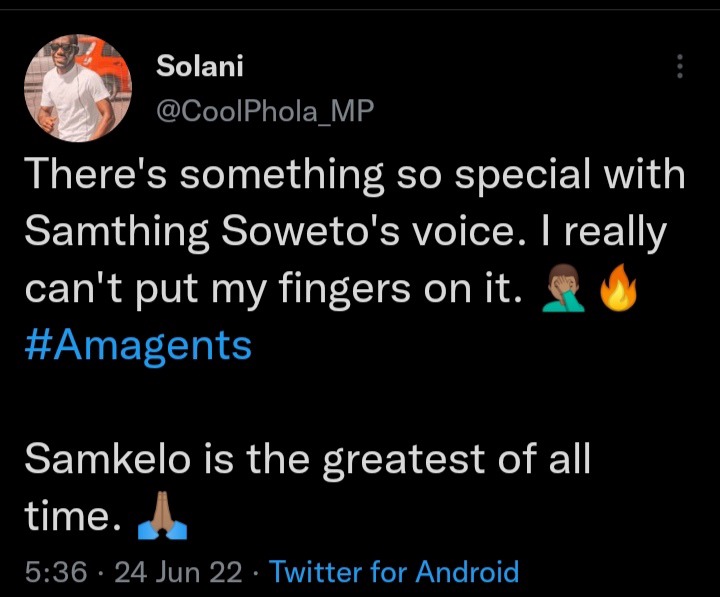Viewport: 720px width, 597px height.
Task: Open the #Amagents hashtag
Action: 138,346
